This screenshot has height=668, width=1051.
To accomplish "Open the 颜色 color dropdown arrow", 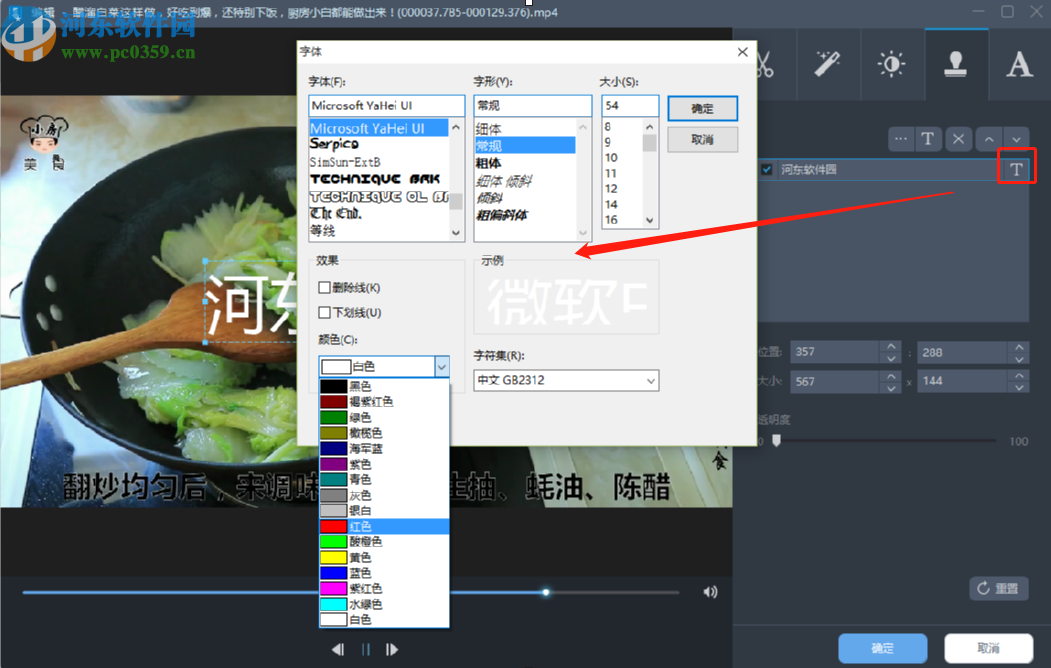I will (441, 366).
